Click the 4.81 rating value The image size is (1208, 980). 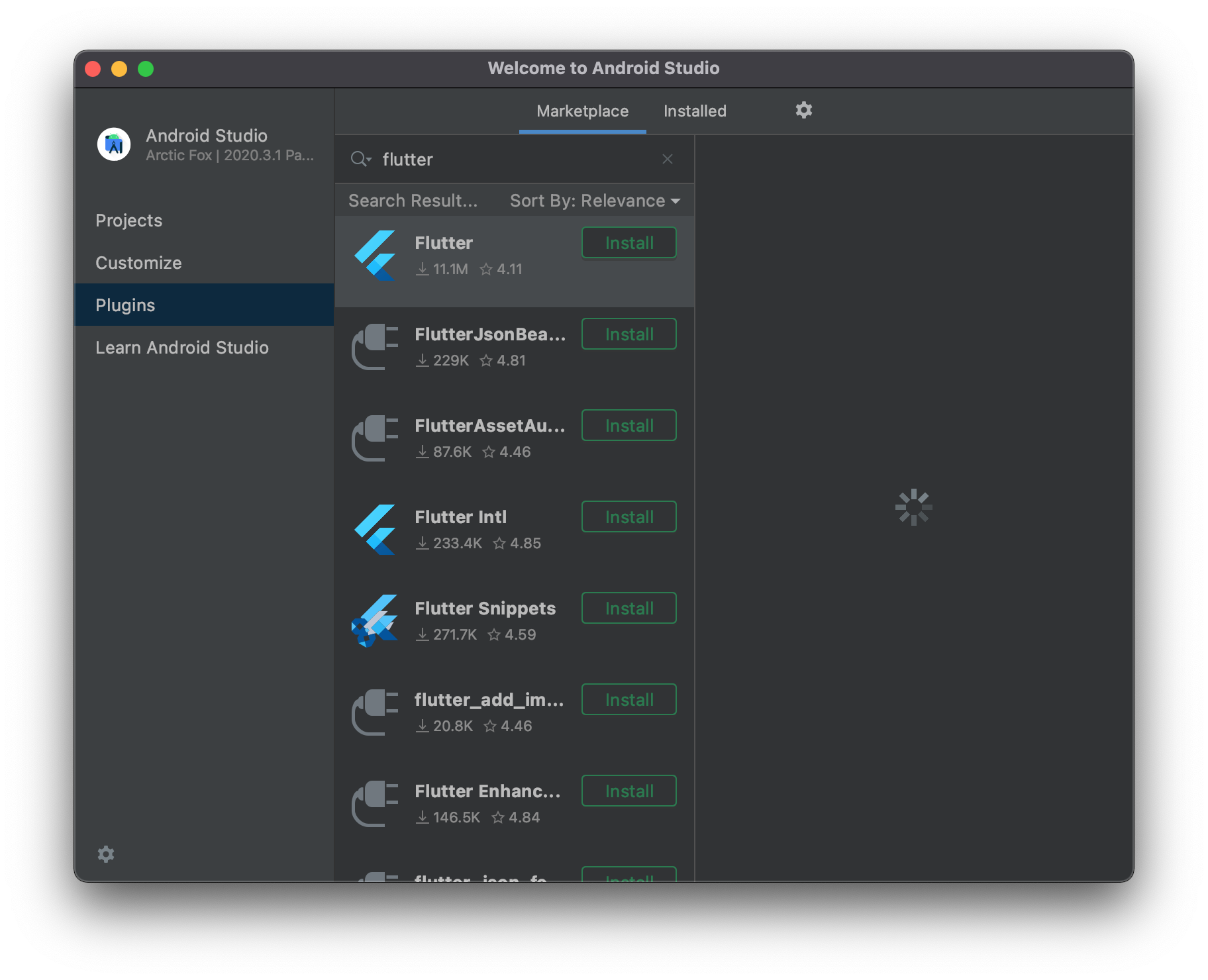tap(511, 360)
